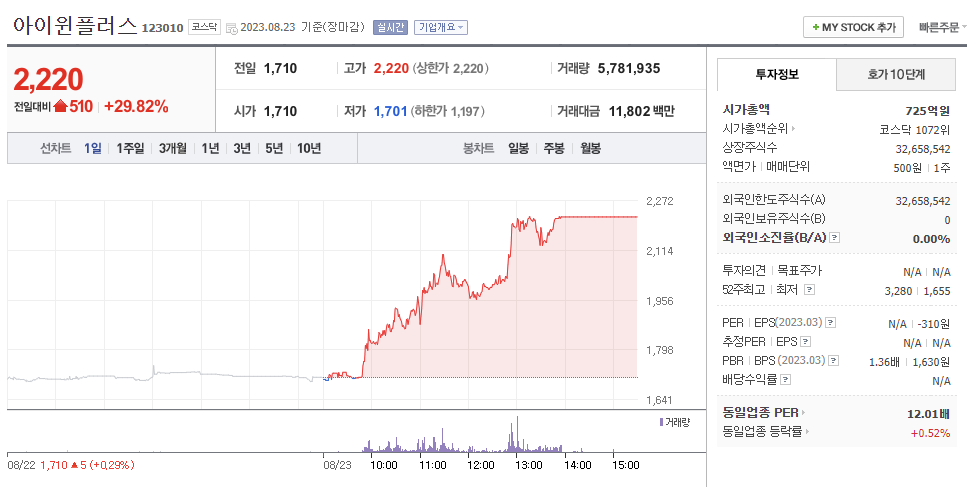Click the 동일업종 등락률 value +0.52%
The width and height of the screenshot is (977, 487).
click(x=930, y=433)
